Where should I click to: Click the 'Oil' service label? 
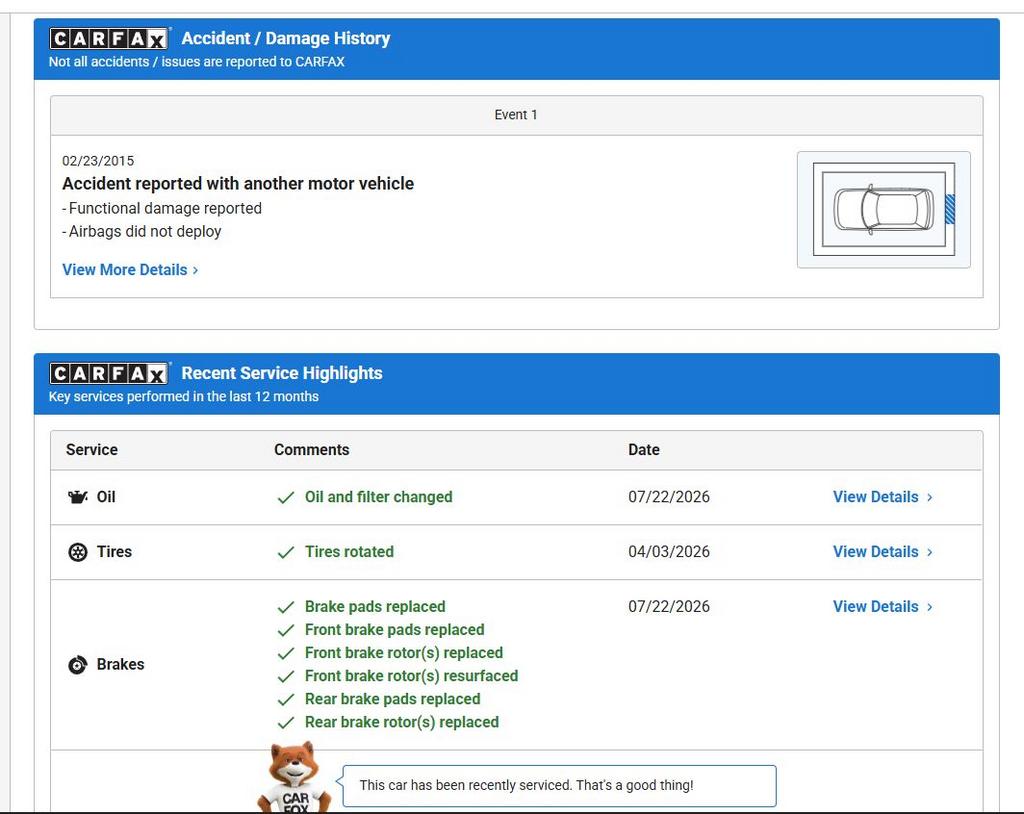[x=106, y=497]
